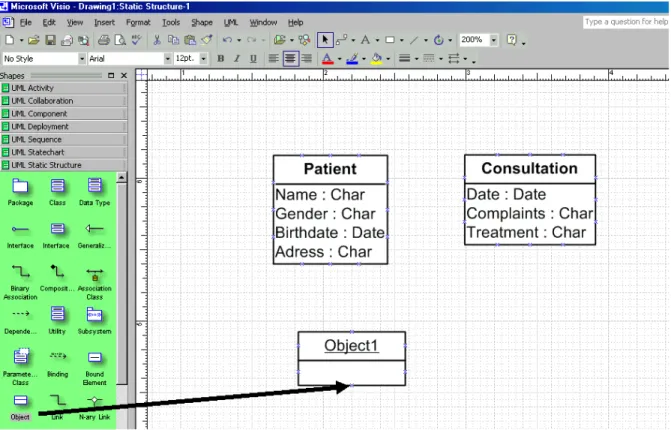Align text left
The height and width of the screenshot is (430, 671).
tap(273, 59)
